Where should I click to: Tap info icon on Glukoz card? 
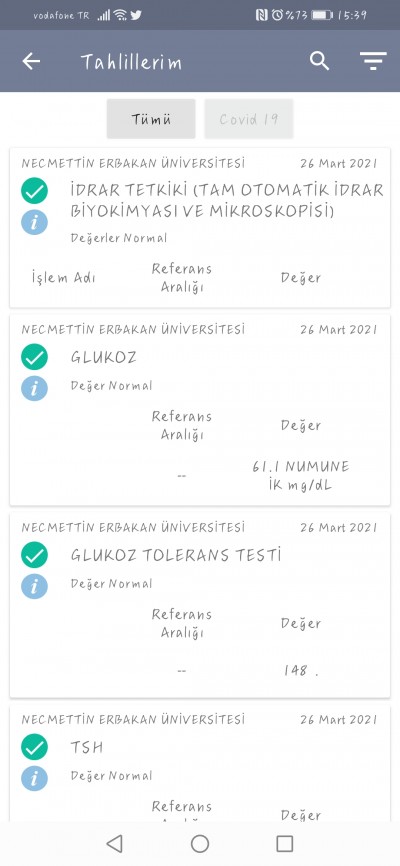tap(34, 388)
